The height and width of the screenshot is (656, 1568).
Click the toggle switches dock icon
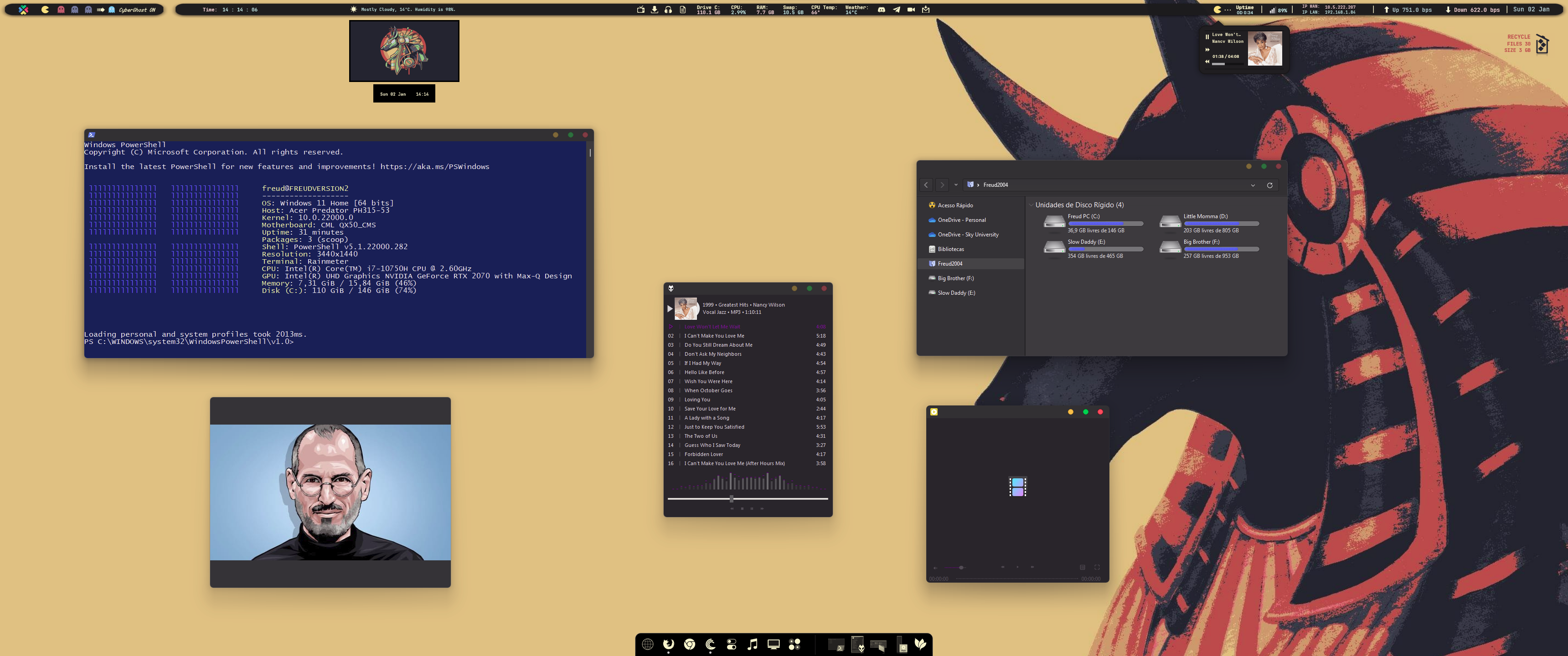pos(732,644)
